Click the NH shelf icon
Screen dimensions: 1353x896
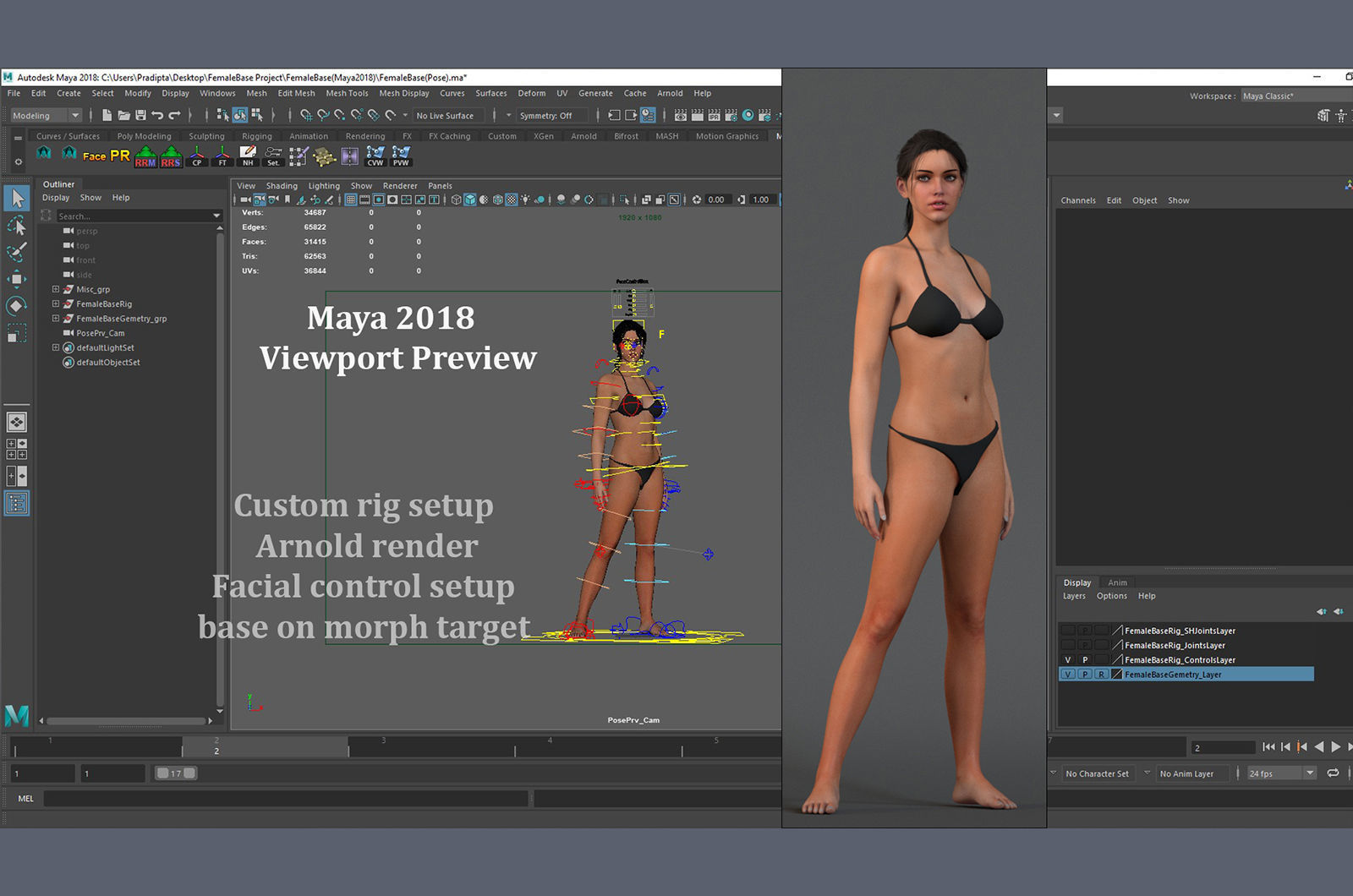[248, 156]
